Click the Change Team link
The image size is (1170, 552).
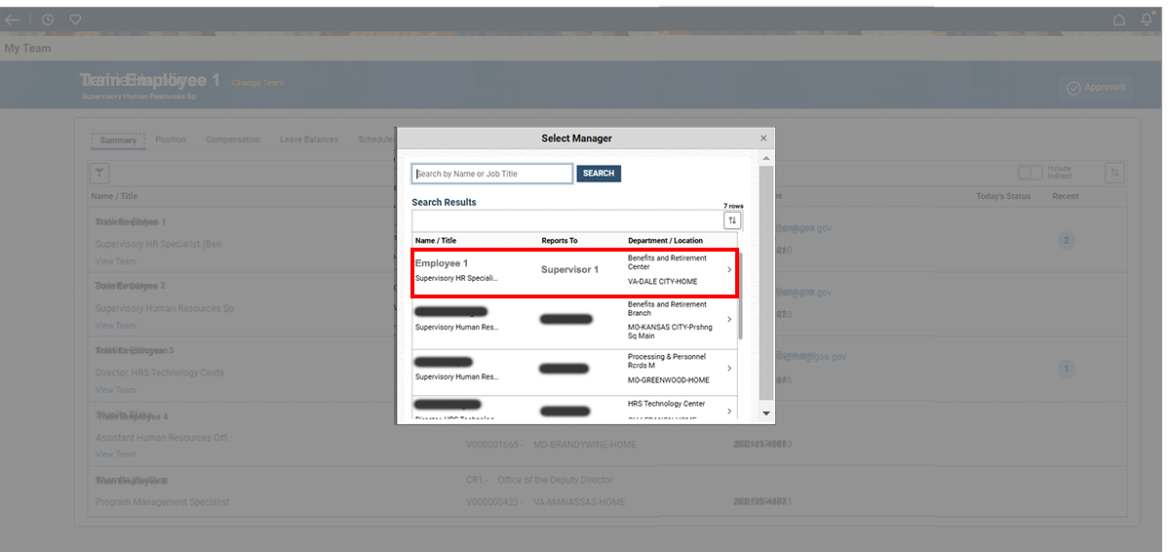(257, 83)
